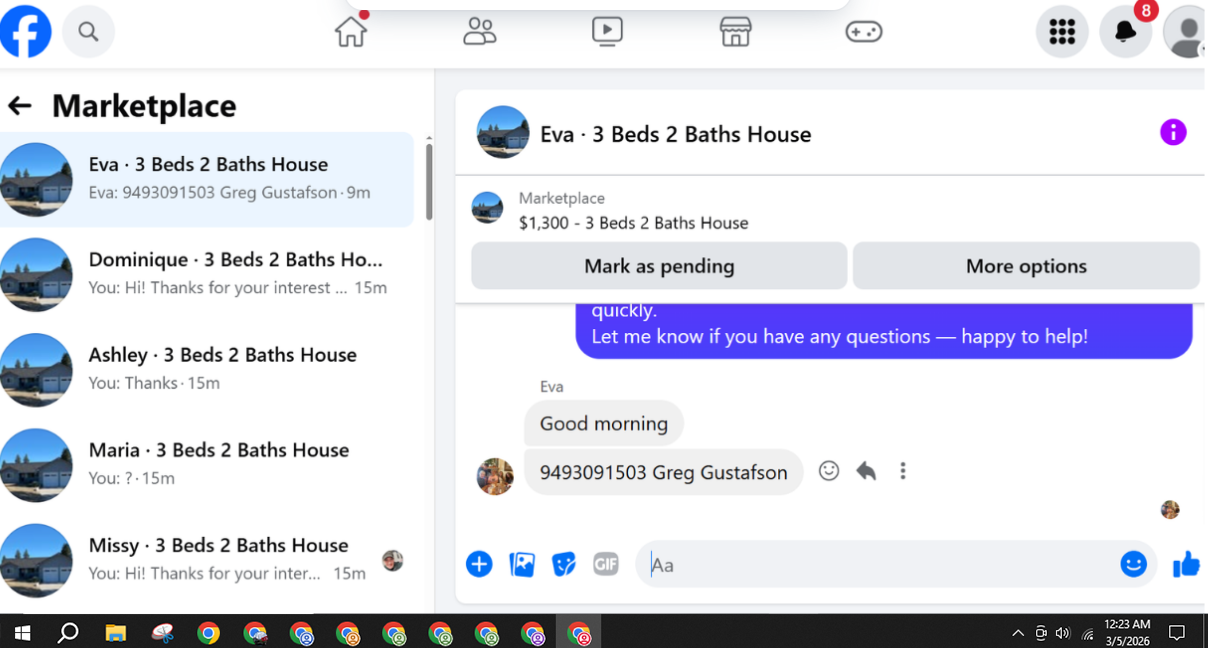Open Eva conversation in the list
Viewport: 1208px width, 648px height.
pos(207,180)
